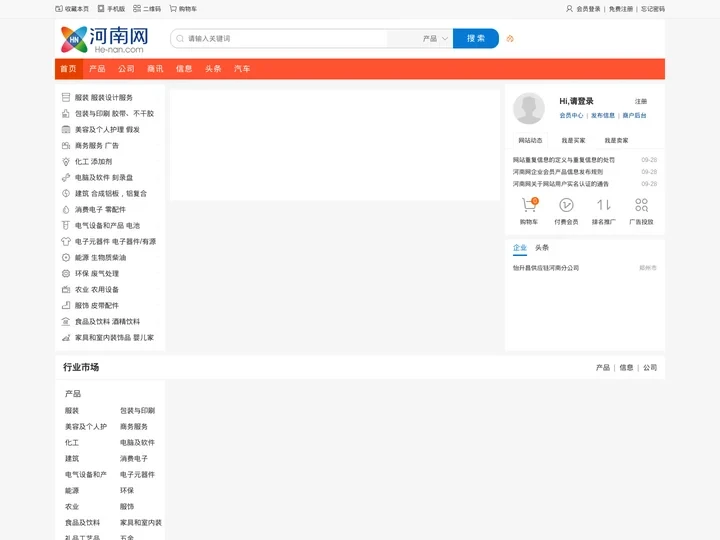Click the icon beside 能源 生物质柴油
Viewport: 720px width, 540px height.
pyautogui.click(x=66, y=258)
